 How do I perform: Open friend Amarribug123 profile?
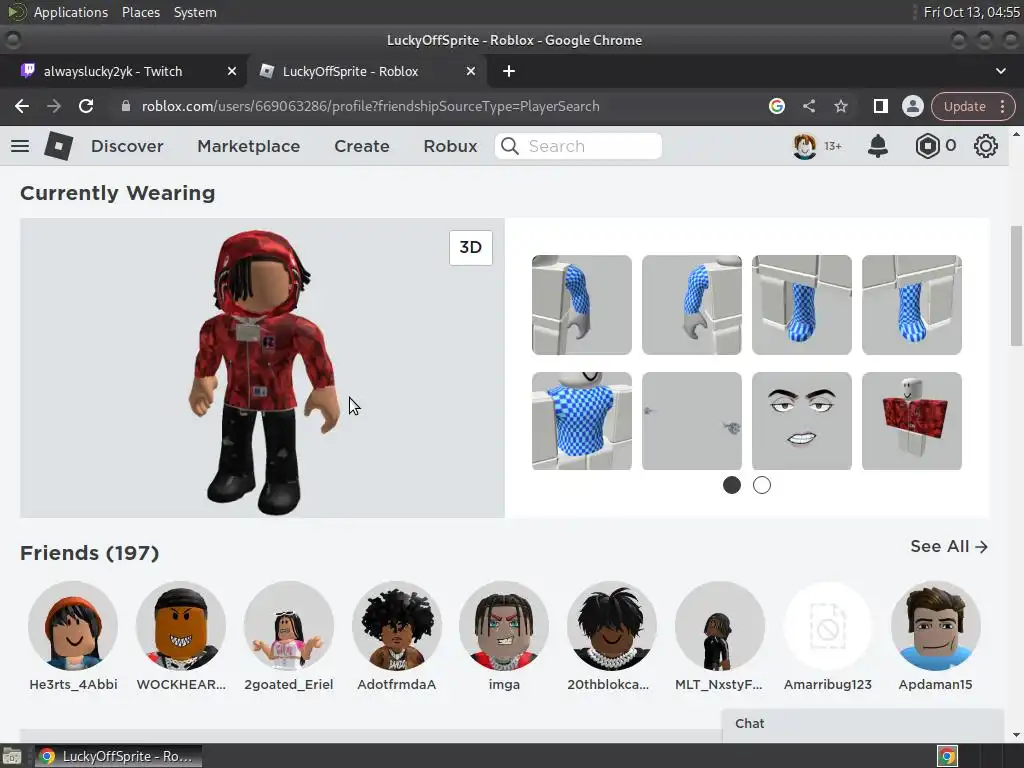point(827,636)
